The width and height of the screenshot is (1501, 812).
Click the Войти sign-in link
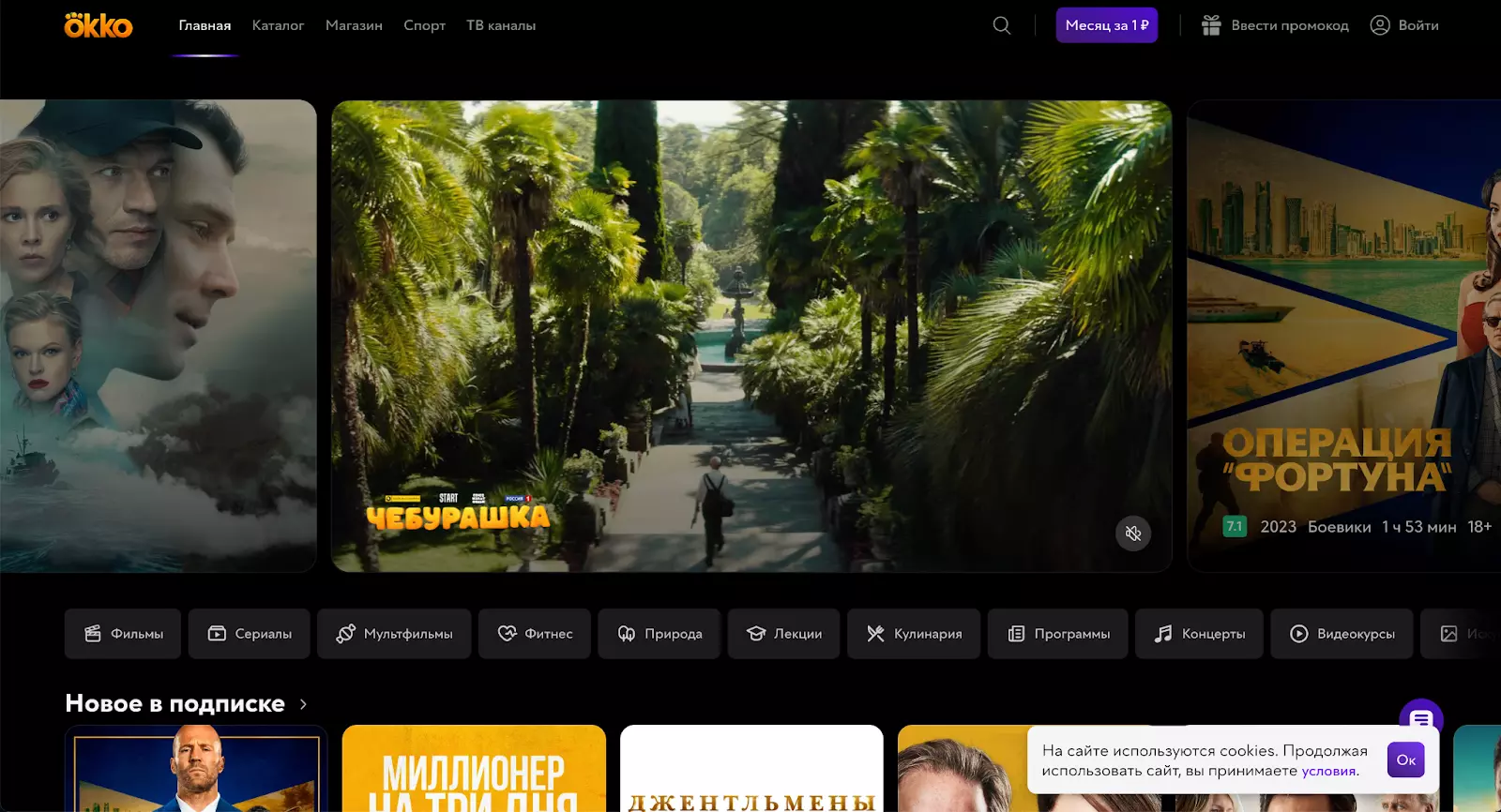click(x=1418, y=25)
